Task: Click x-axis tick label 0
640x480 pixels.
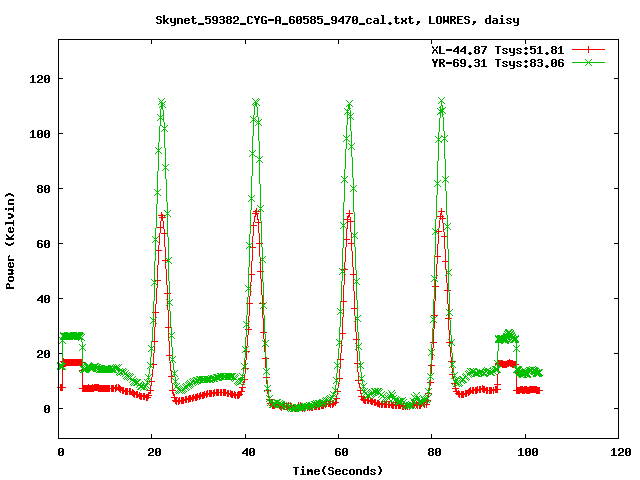Action: click(61, 452)
